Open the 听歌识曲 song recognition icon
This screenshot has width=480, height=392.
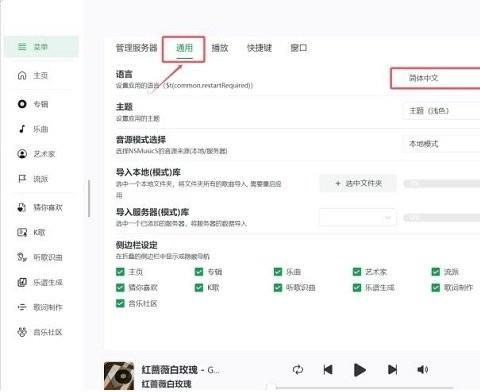click(22, 257)
